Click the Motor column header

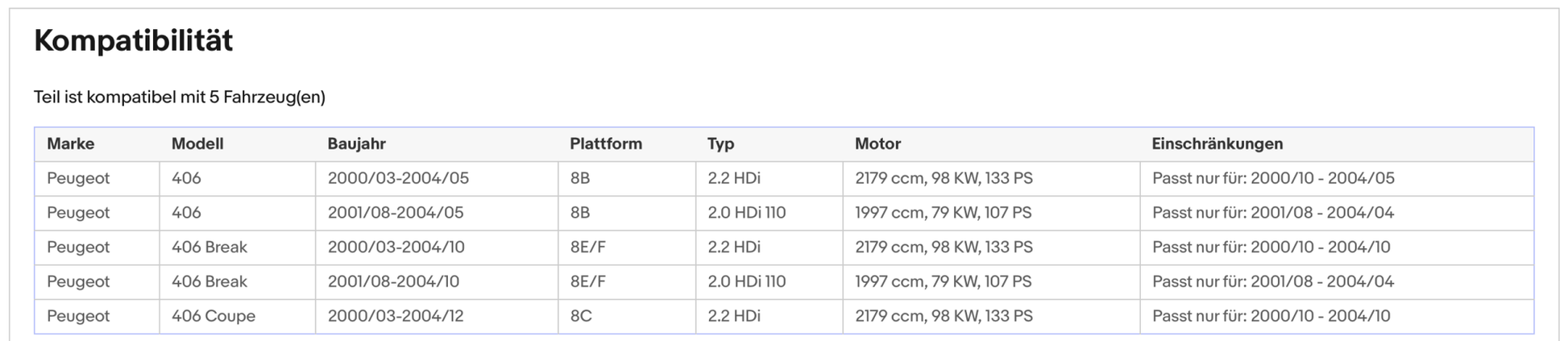click(877, 143)
